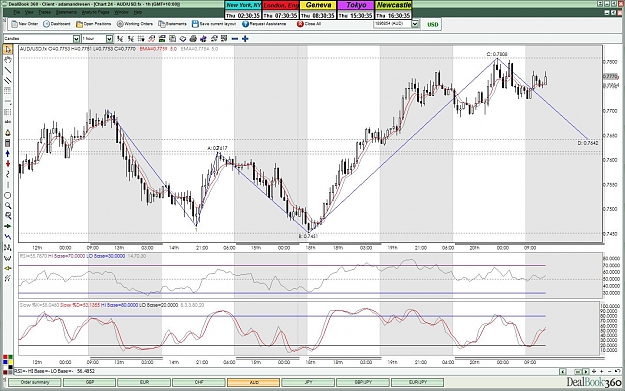The image size is (625, 391).
Task: Show Open Positions
Action: (94, 24)
